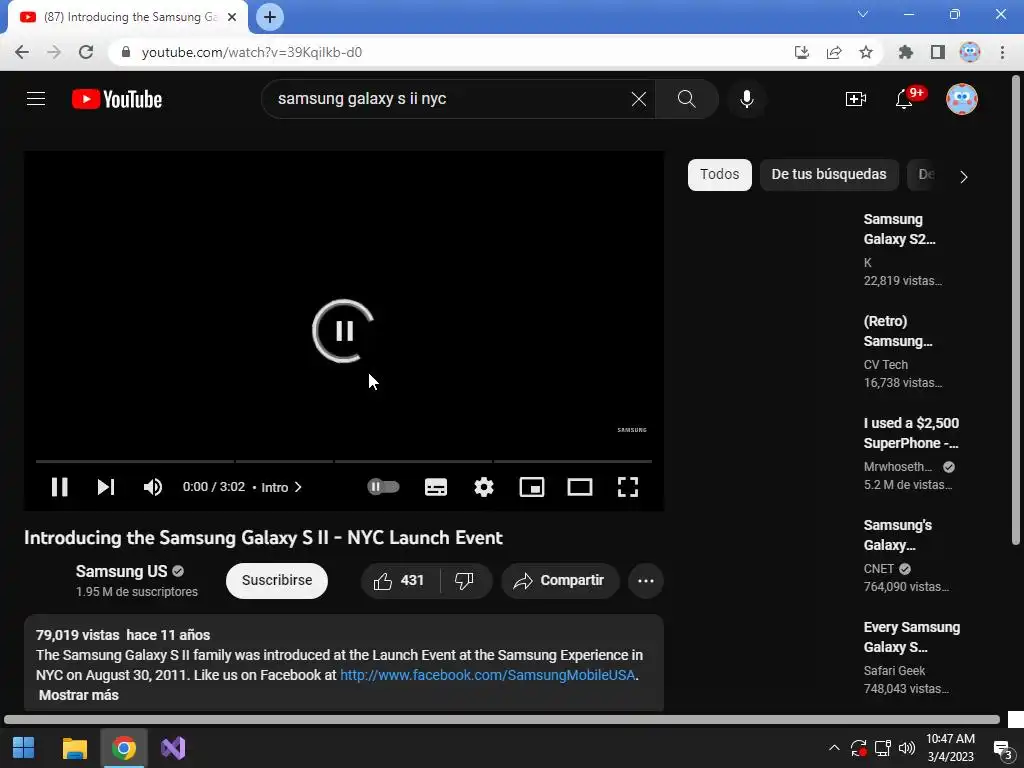Open Every Samsung Galaxy S video
This screenshot has width=1024, height=768.
coord(912,637)
